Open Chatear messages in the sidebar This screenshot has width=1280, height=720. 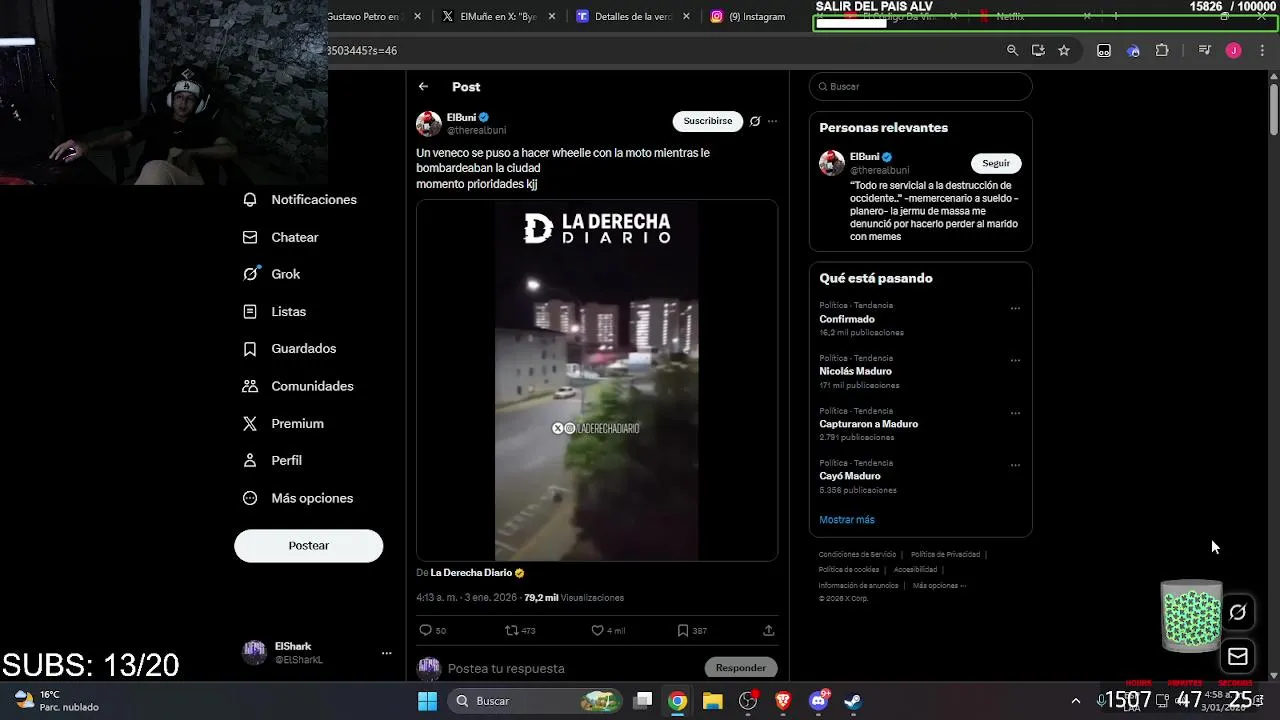coord(281,237)
